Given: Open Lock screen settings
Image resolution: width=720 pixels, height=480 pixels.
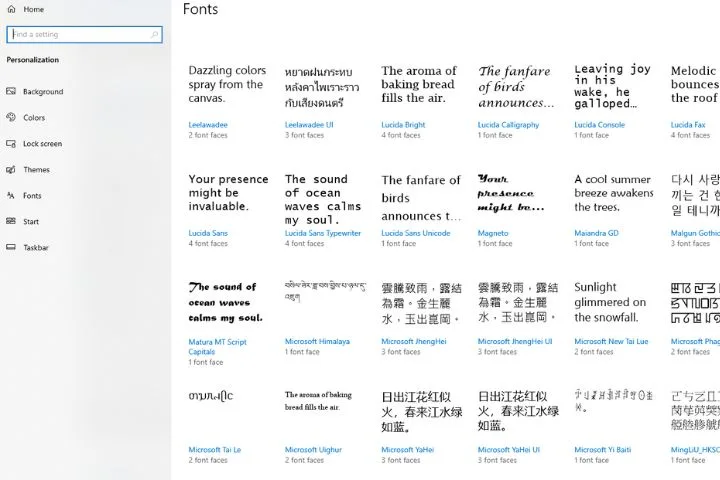Looking at the screenshot, I should tap(42, 144).
